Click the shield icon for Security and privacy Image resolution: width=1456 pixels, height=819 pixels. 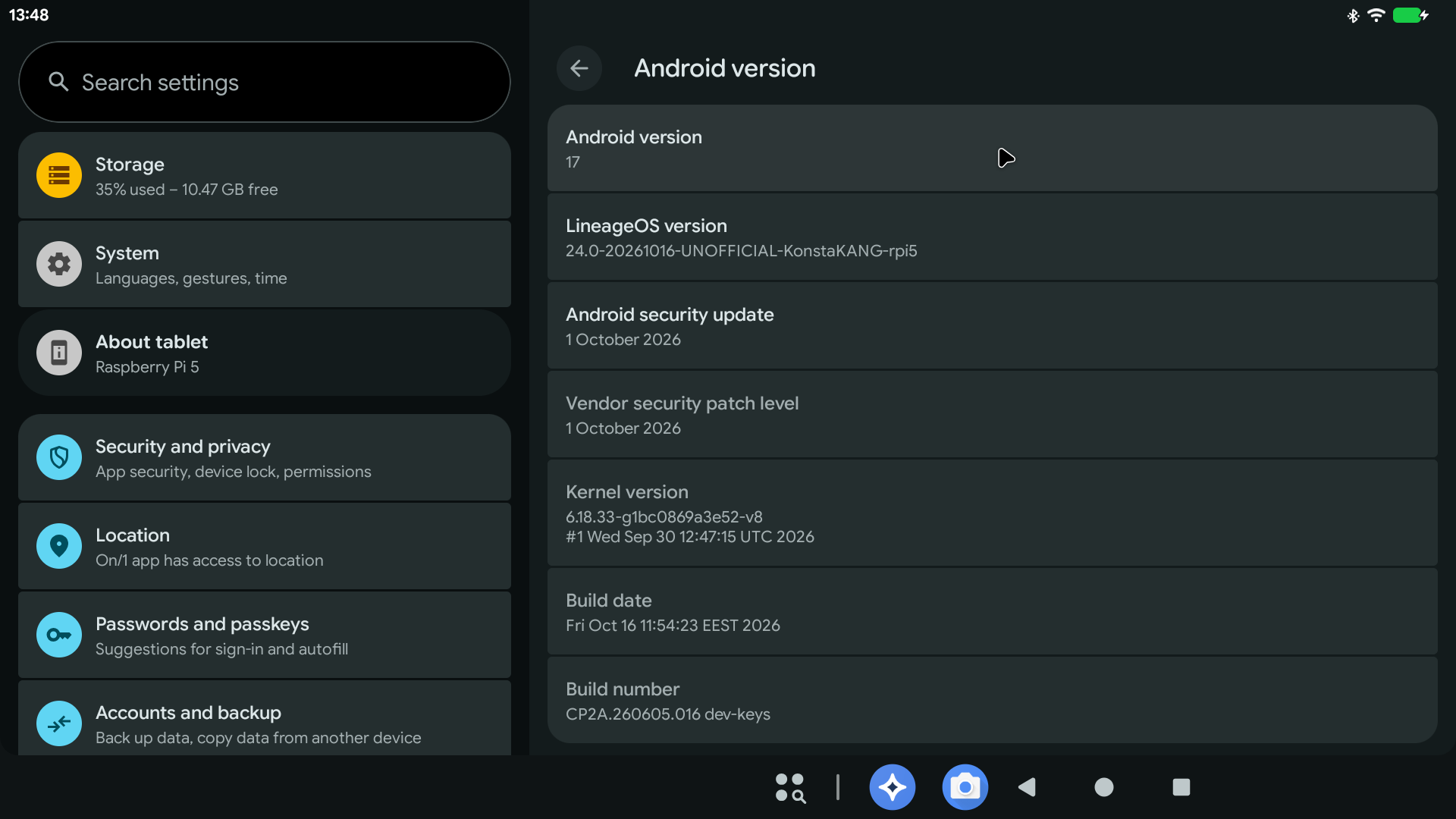click(x=59, y=457)
